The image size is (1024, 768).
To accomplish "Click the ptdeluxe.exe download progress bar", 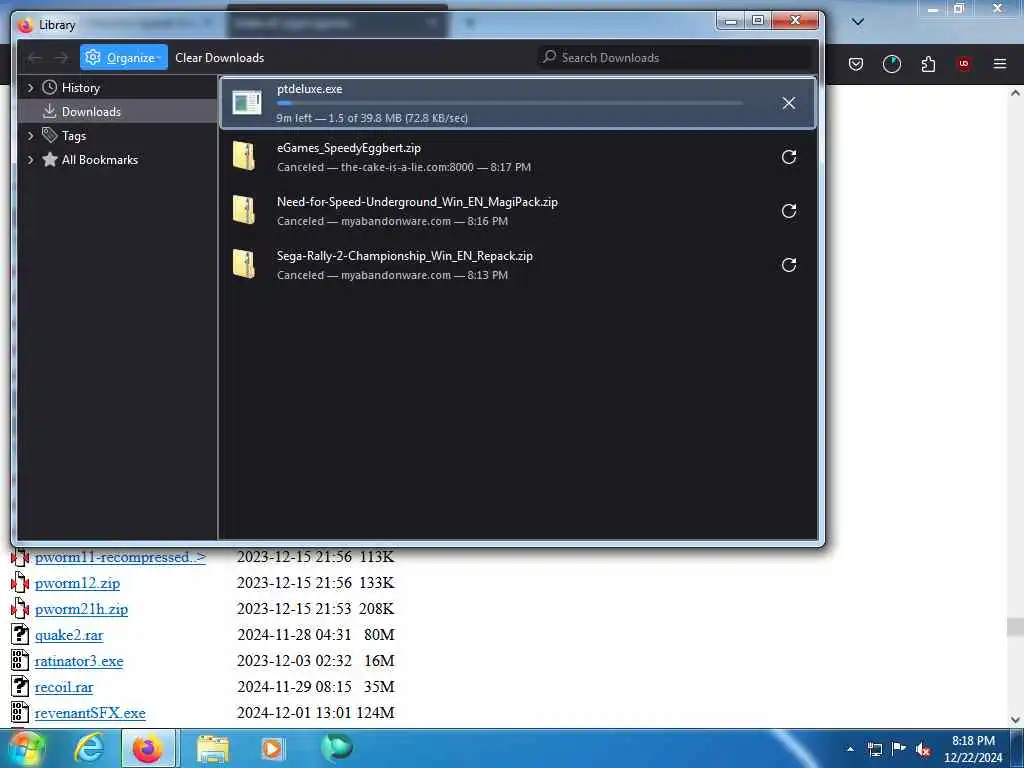I will [509, 103].
